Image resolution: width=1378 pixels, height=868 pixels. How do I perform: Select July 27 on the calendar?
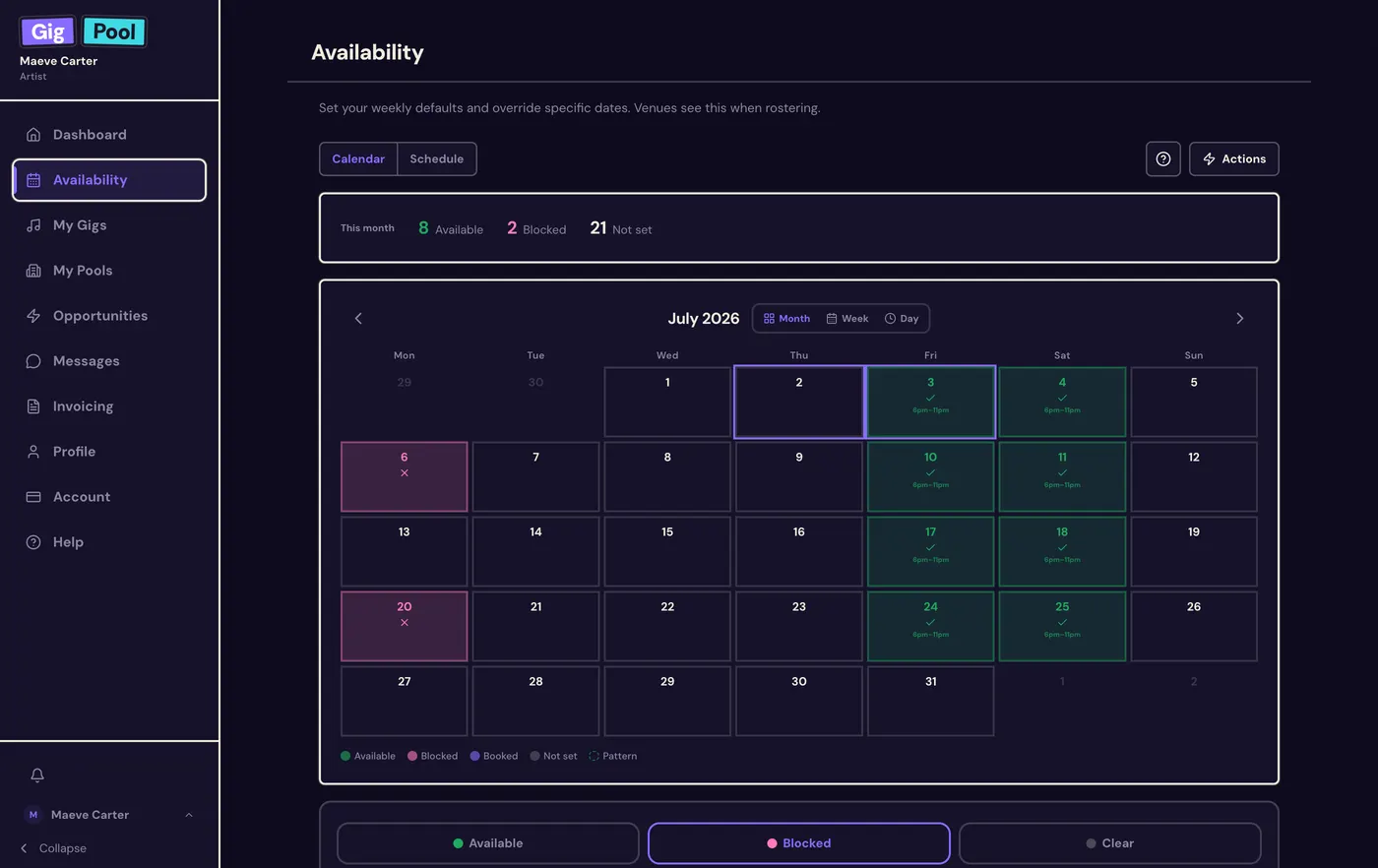405,701
